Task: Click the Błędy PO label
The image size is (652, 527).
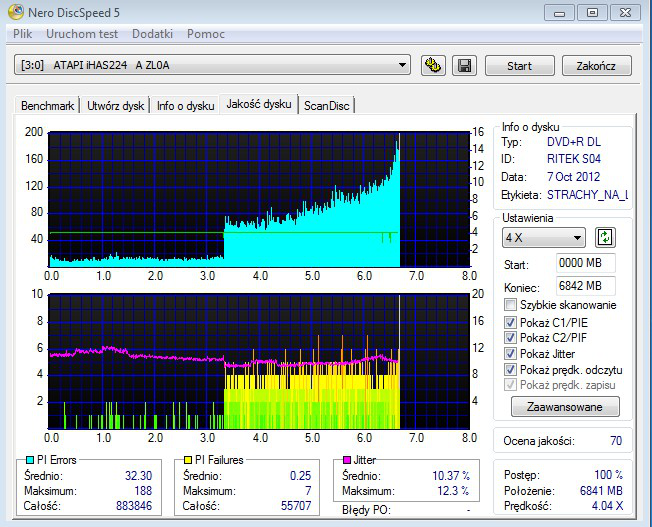Action: point(366,510)
